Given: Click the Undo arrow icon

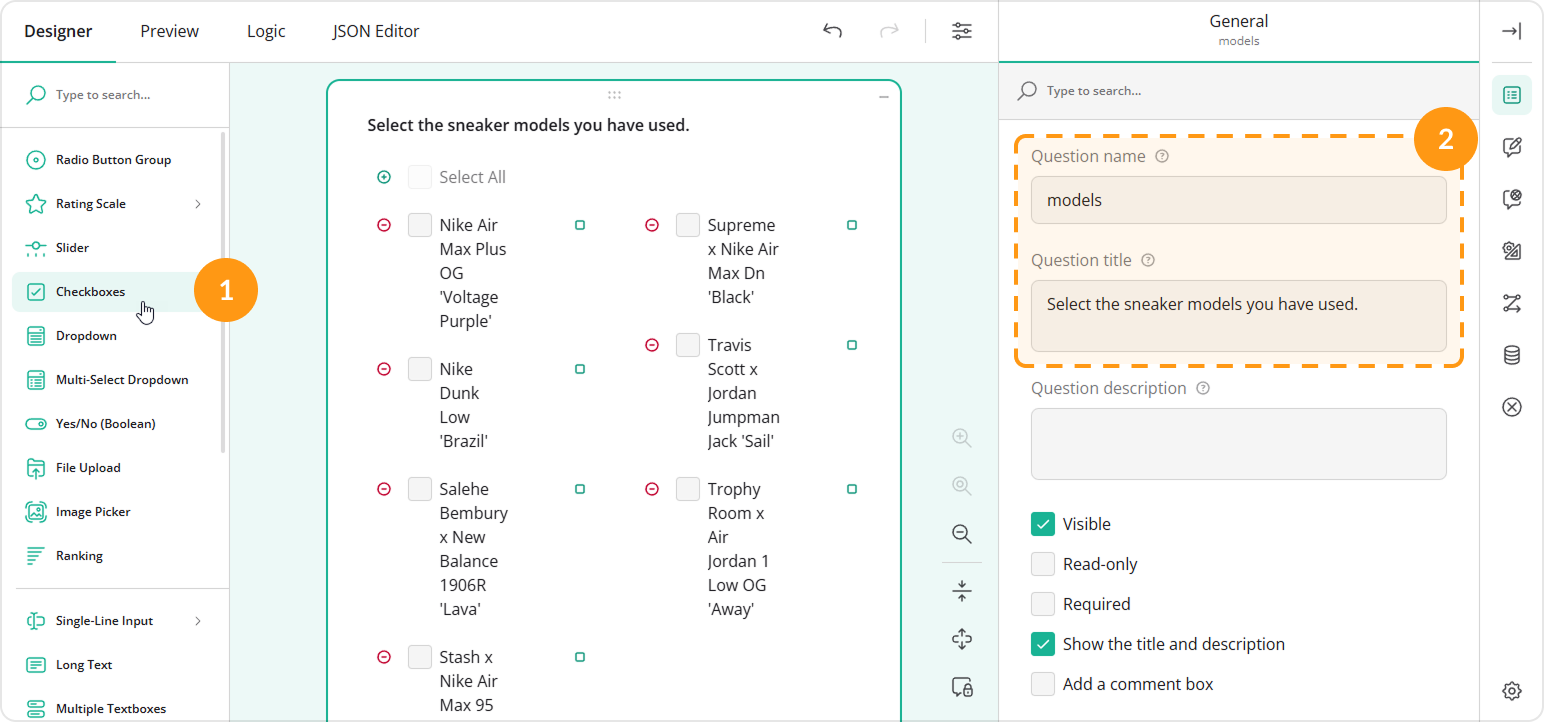Looking at the screenshot, I should pos(832,31).
